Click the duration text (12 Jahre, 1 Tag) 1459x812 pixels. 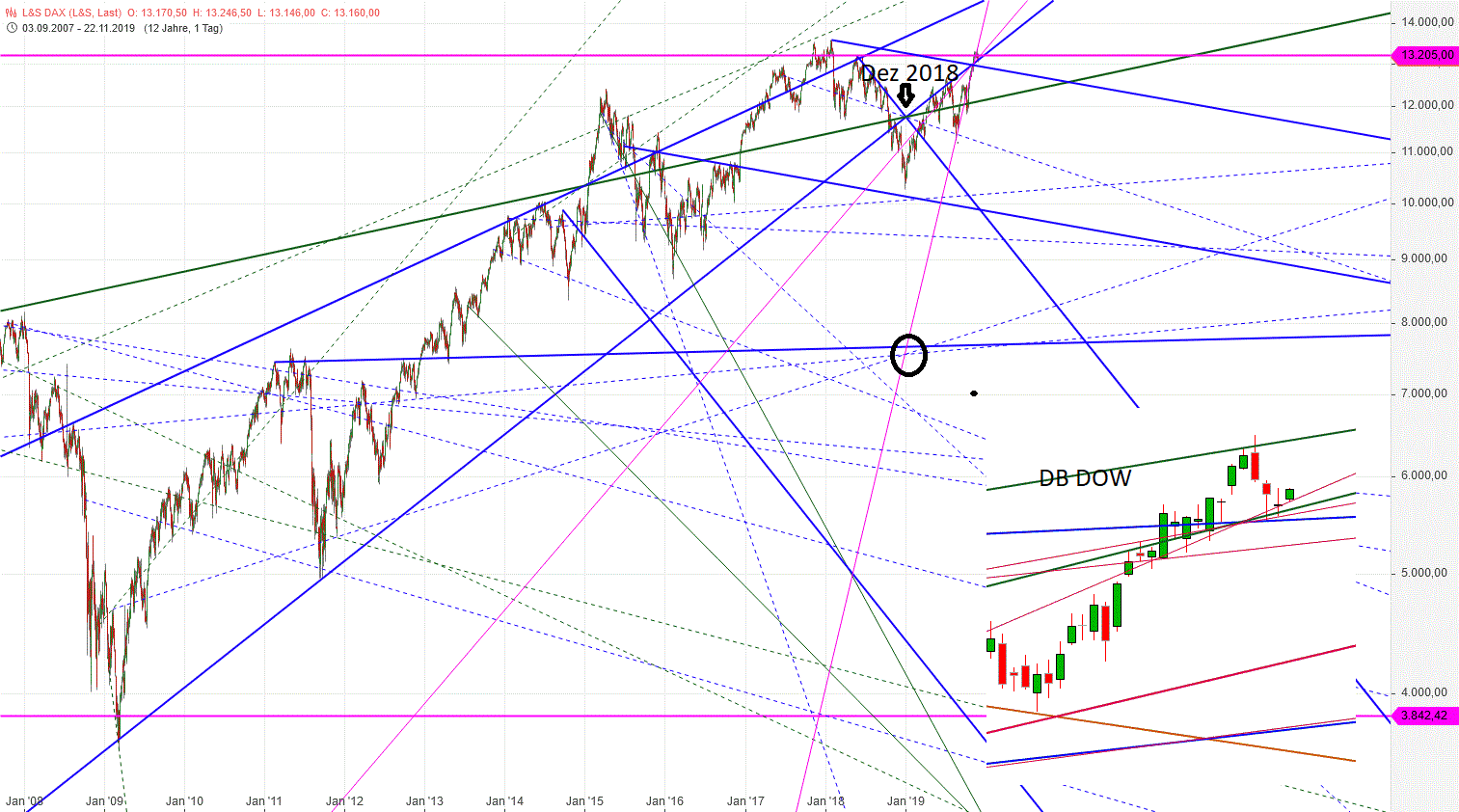(183, 28)
